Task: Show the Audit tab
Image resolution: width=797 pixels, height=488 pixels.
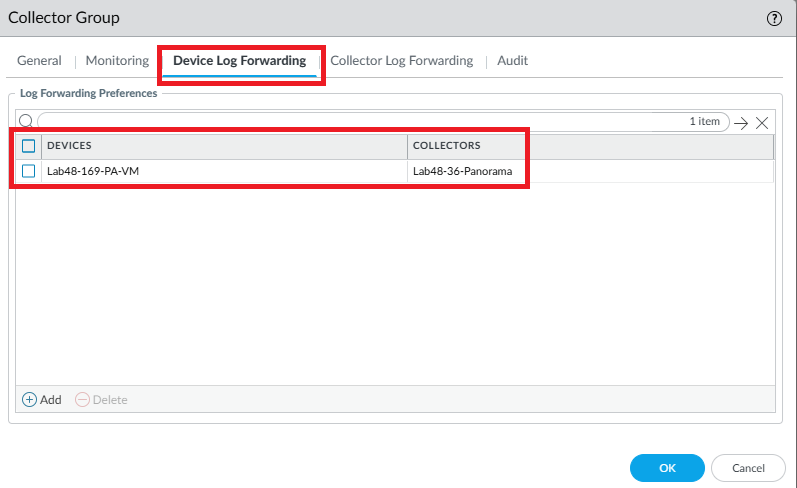Action: point(513,61)
